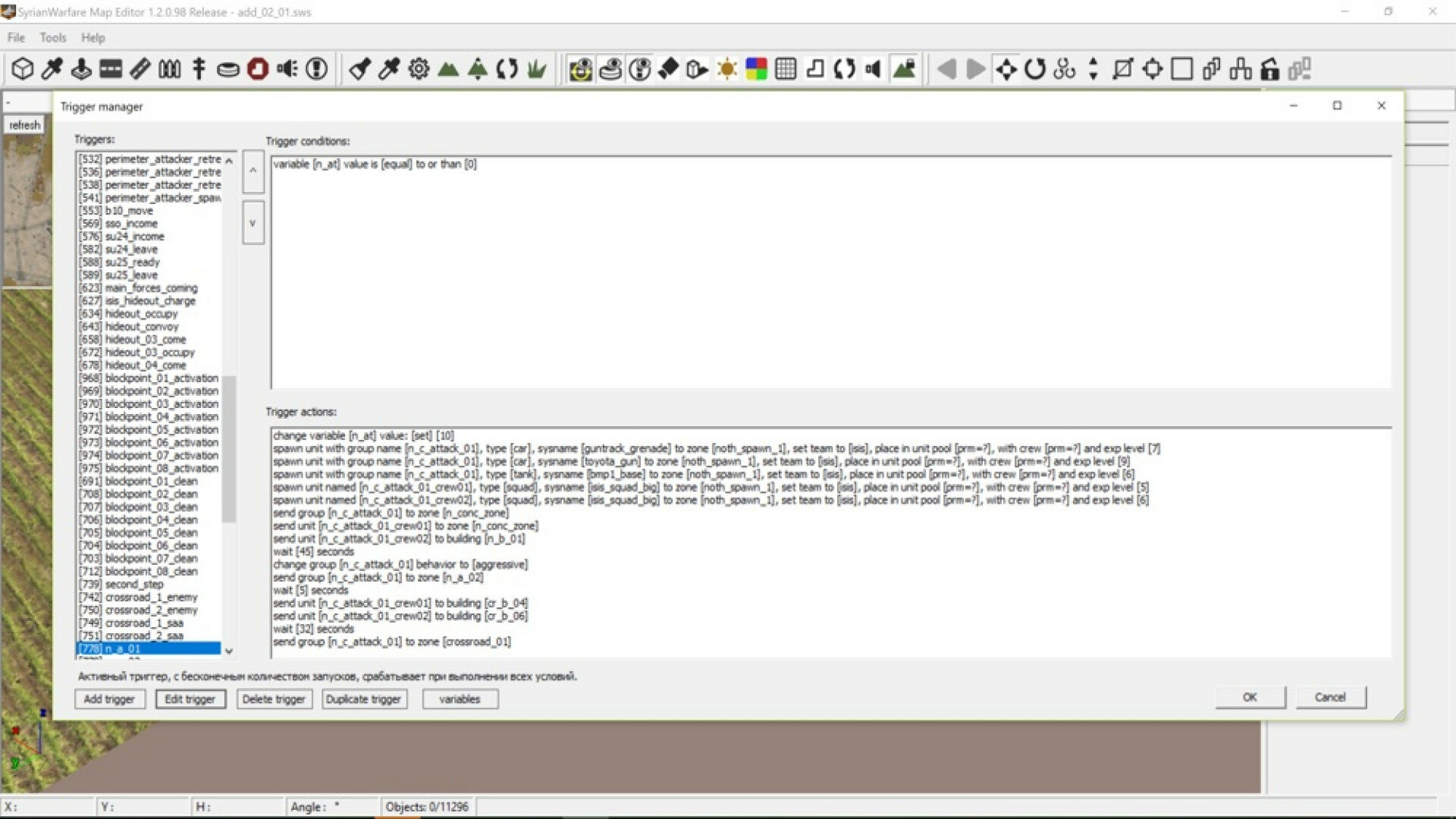Click the variables button
The image size is (1456, 819).
point(460,699)
